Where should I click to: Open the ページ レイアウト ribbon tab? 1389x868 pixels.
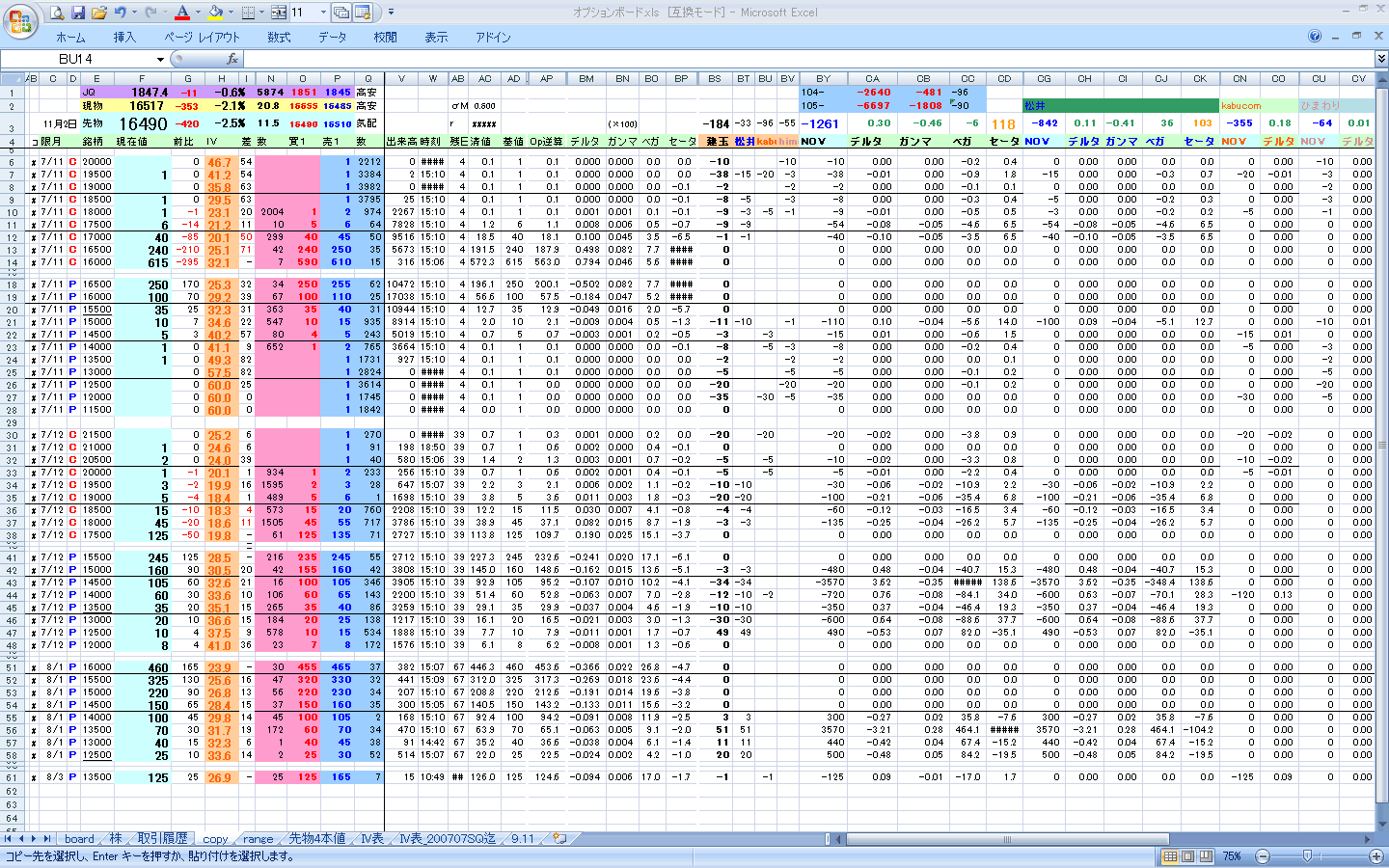pyautogui.click(x=202, y=37)
